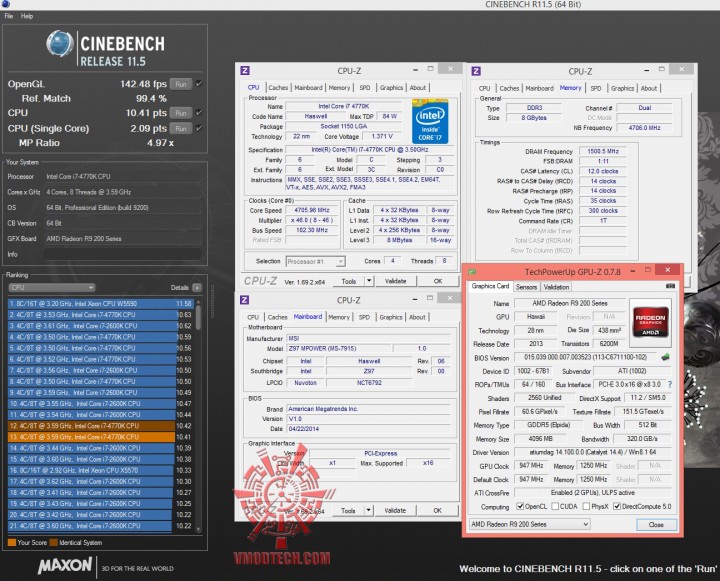Click the CPU-Z logo icon in Memory window title
This screenshot has height=581, width=720.
476,71
